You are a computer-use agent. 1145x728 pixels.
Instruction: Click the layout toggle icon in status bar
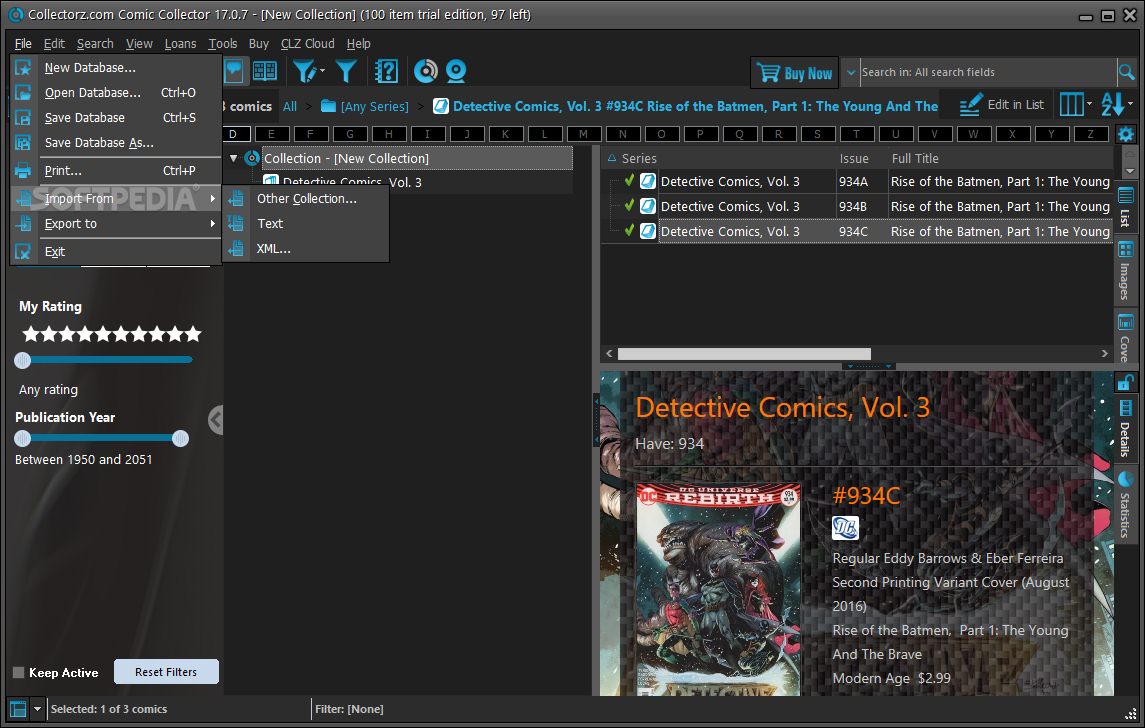coord(18,708)
